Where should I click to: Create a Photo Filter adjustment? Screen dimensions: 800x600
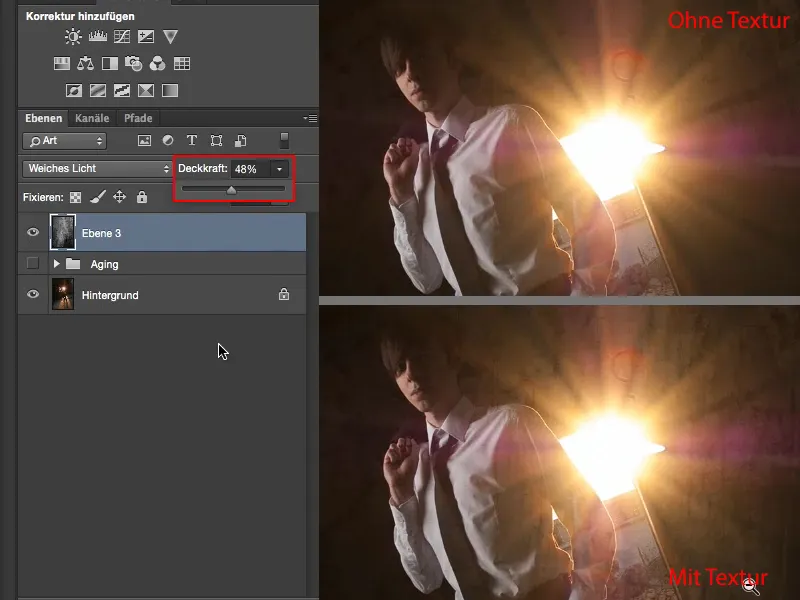pyautogui.click(x=133, y=62)
